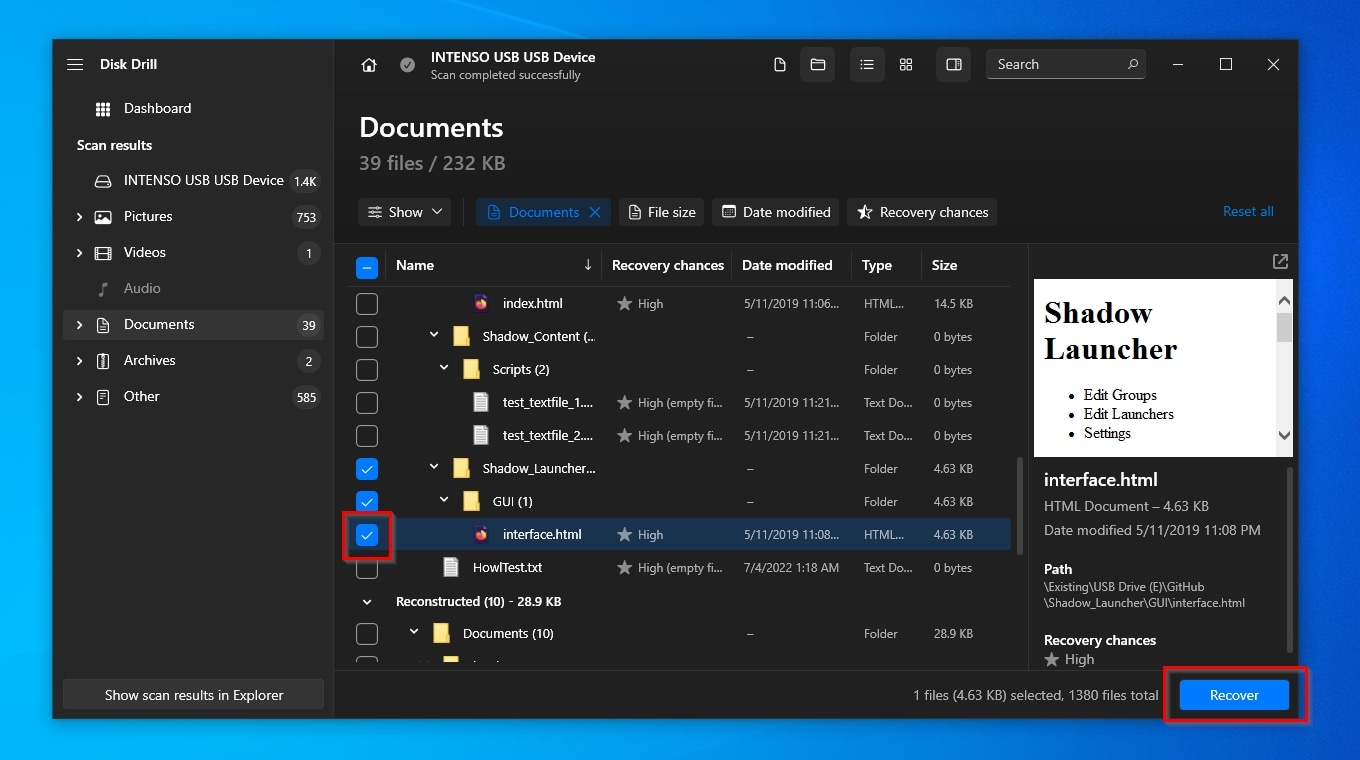The height and width of the screenshot is (760, 1360).
Task: Switch to file view using the document icon
Action: click(780, 65)
